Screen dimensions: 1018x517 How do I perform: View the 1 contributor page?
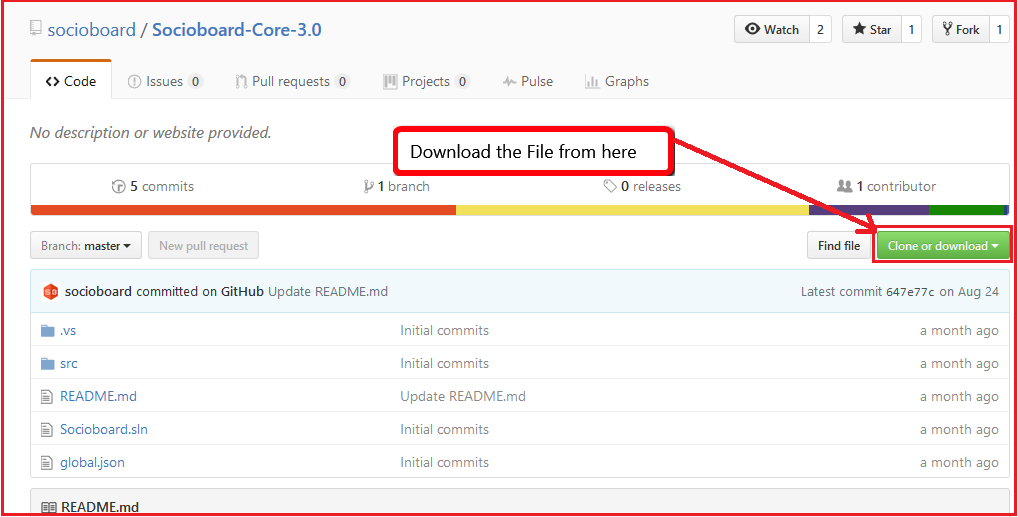tap(886, 186)
